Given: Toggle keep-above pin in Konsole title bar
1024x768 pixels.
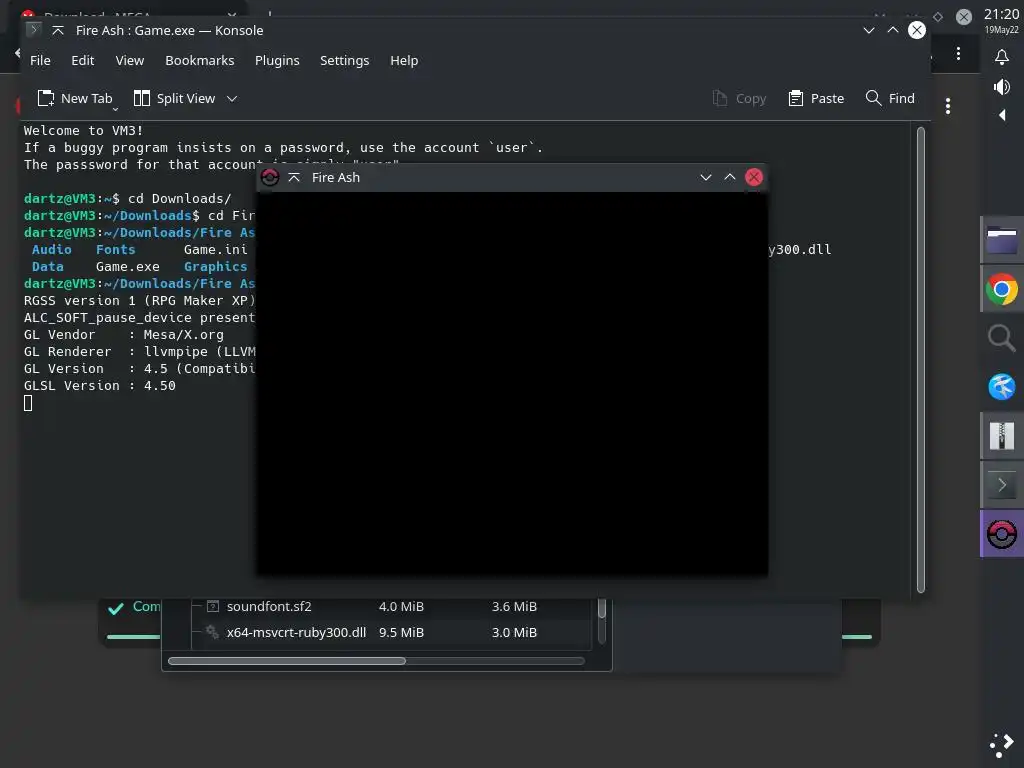Looking at the screenshot, I should [x=58, y=30].
